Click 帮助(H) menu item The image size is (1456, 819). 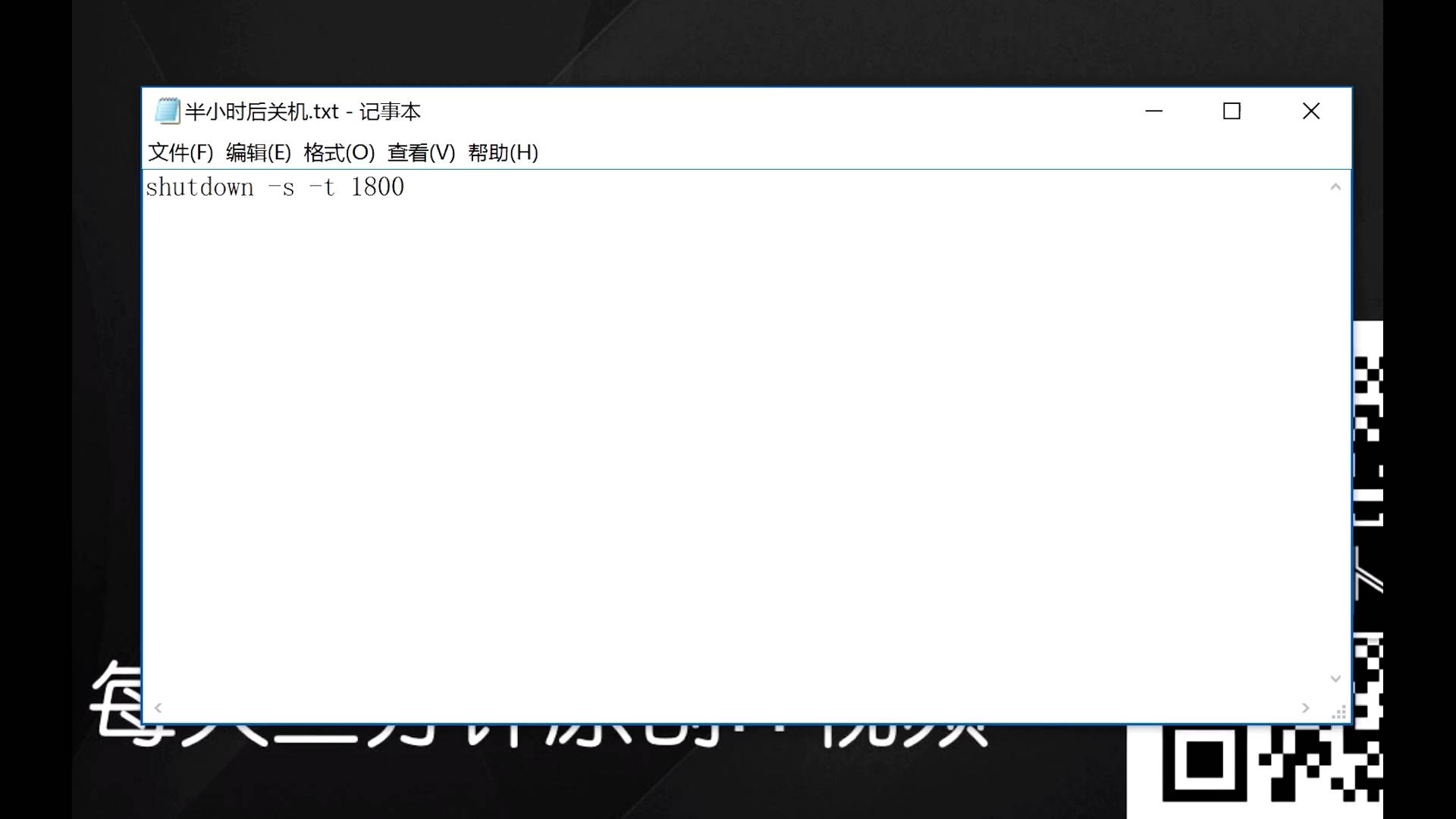503,152
